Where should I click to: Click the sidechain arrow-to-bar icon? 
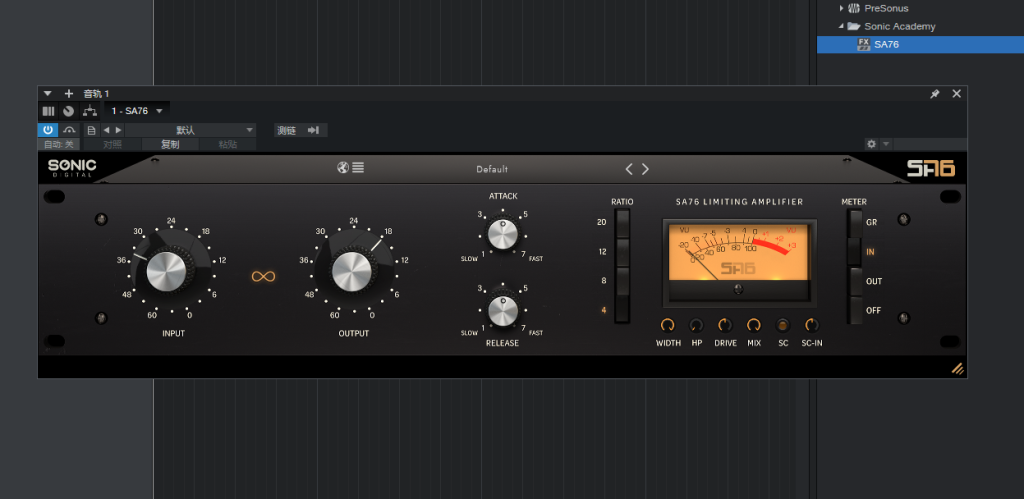pyautogui.click(x=313, y=130)
